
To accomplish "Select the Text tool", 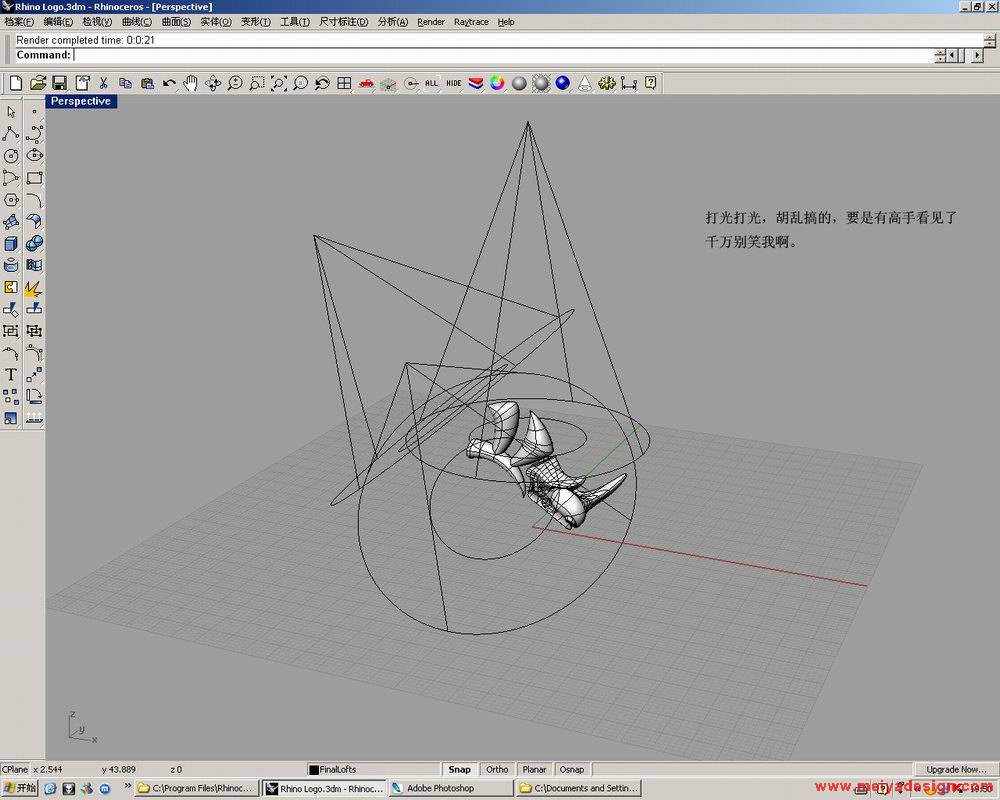I will point(11,374).
